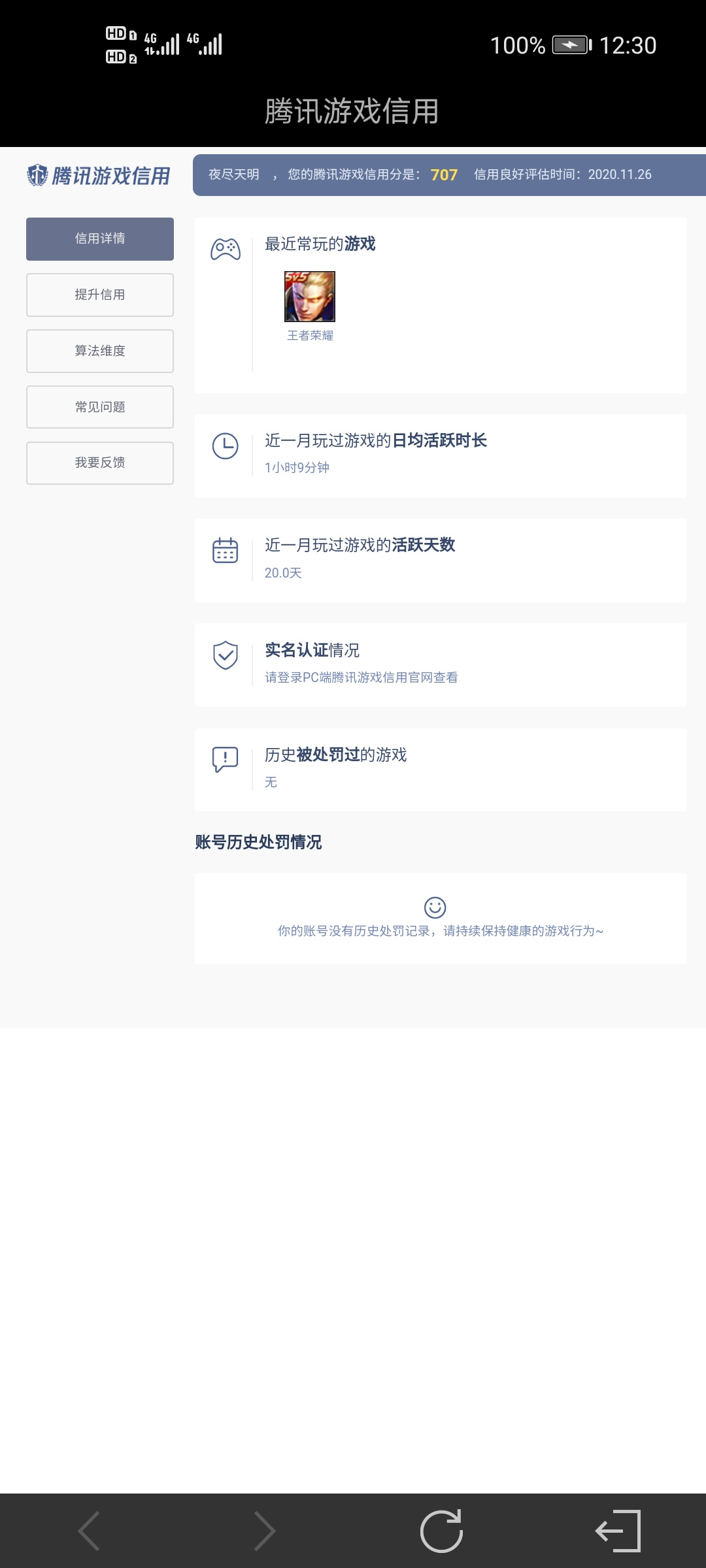The width and height of the screenshot is (706, 1568).
Task: Tap the 腾讯游戏信用 logo
Action: 99,175
